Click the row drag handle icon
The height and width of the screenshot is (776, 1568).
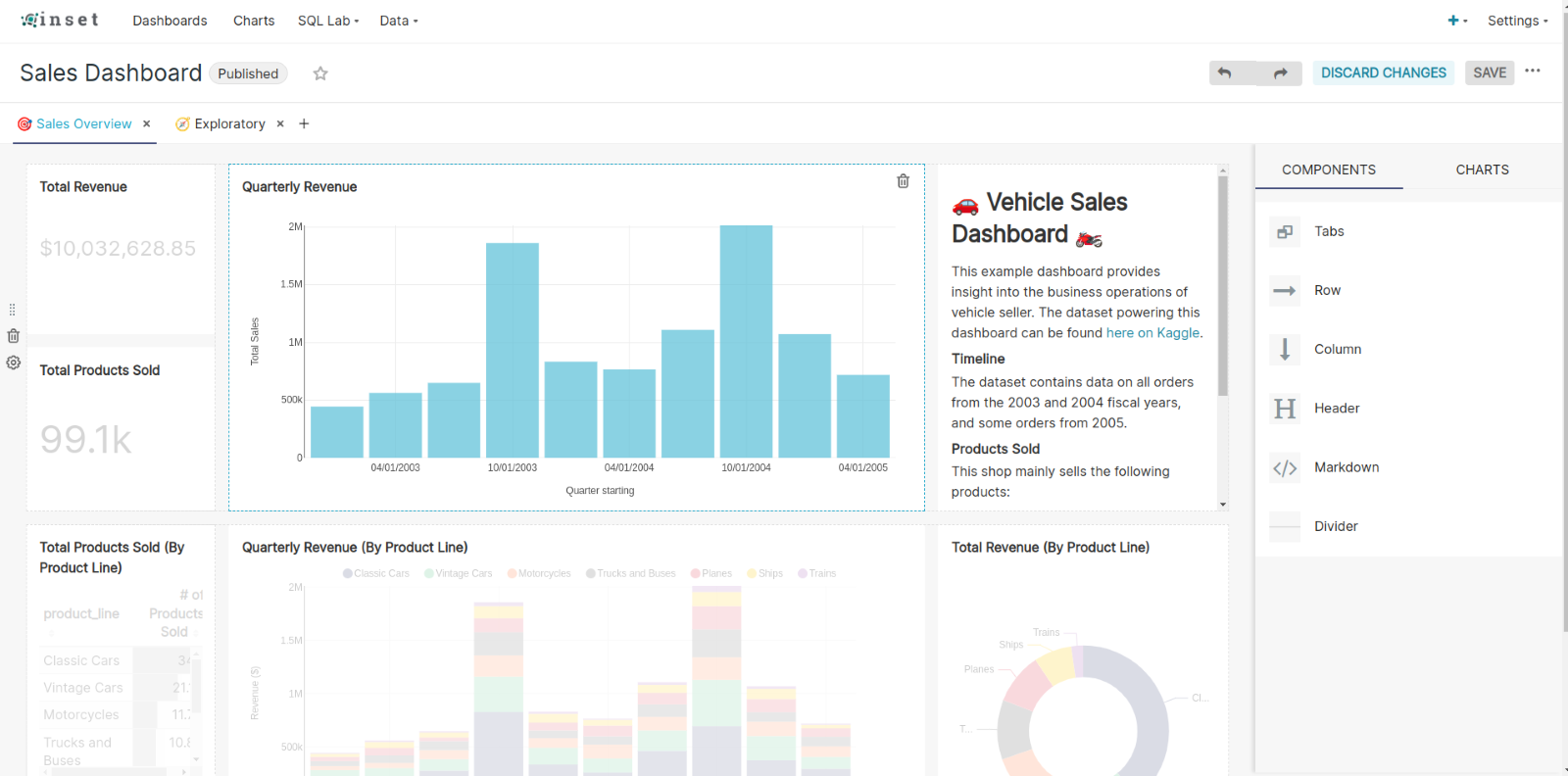(x=13, y=310)
